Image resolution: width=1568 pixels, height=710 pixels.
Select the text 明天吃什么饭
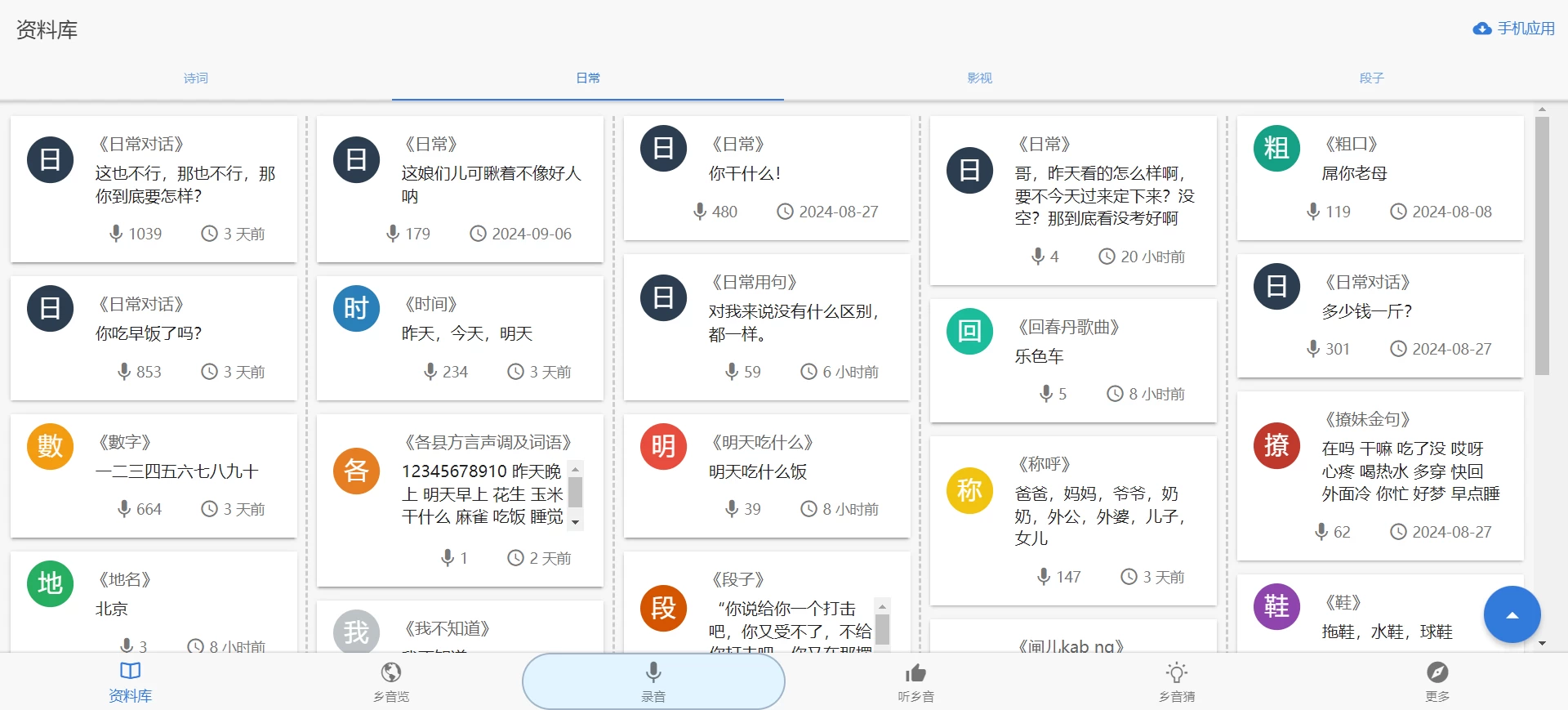point(758,471)
